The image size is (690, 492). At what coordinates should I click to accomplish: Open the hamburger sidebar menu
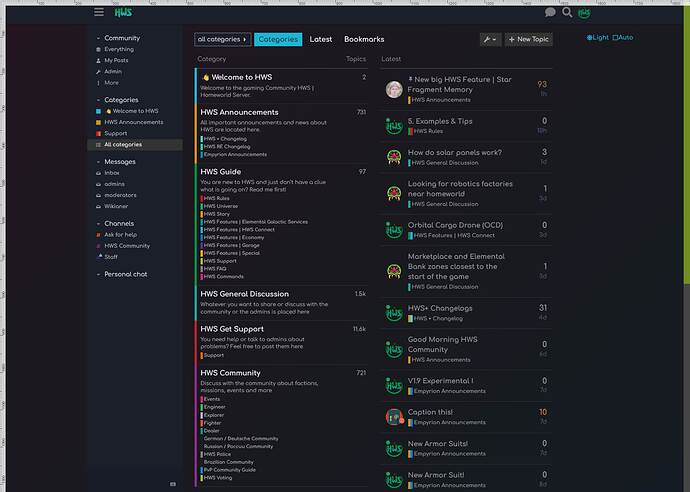coord(99,12)
